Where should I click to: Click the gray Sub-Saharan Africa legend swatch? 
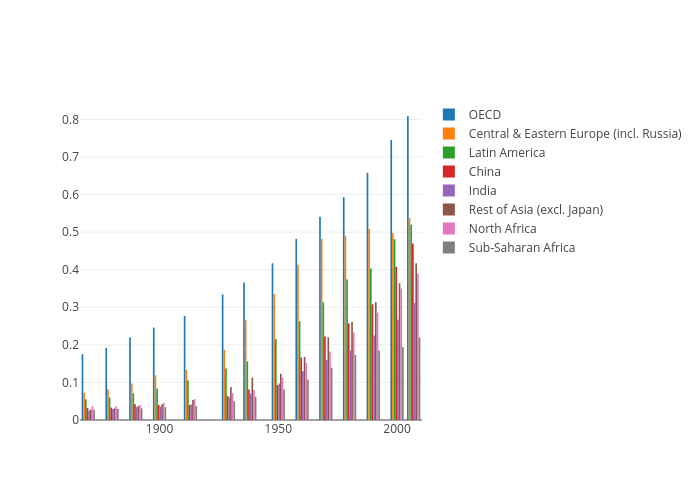[449, 247]
